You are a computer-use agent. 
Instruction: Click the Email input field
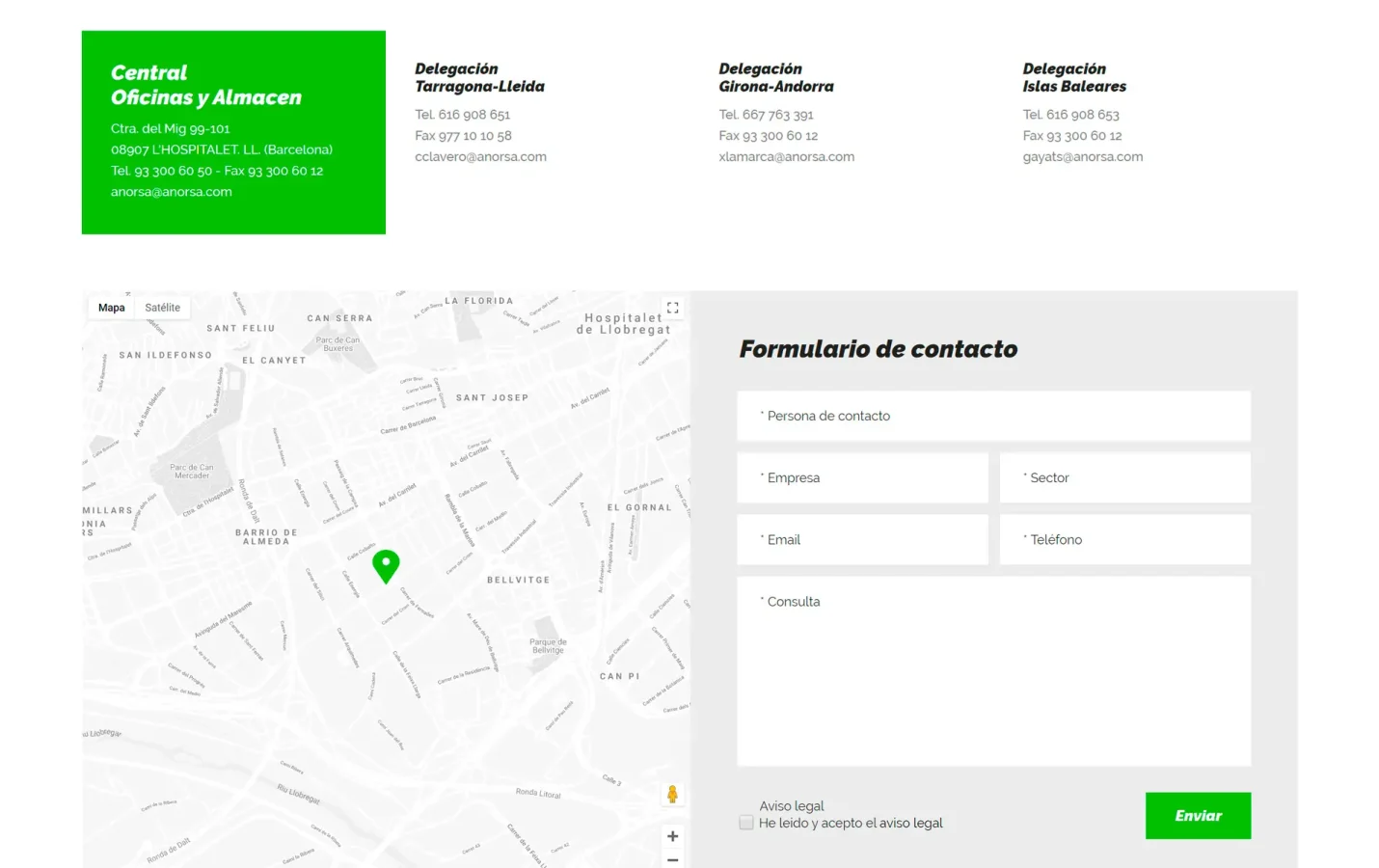click(862, 539)
